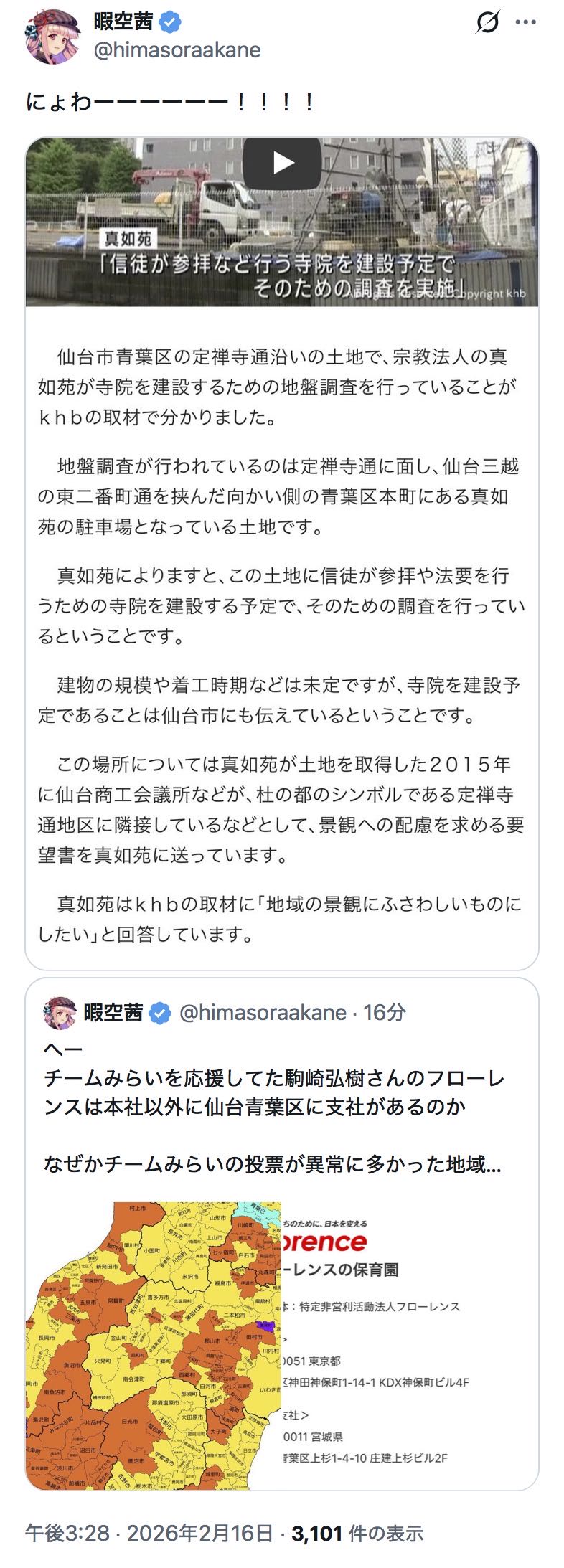The width and height of the screenshot is (564, 1568).
Task: Open the quoted post's 16分 timestamp
Action: 385,1013
